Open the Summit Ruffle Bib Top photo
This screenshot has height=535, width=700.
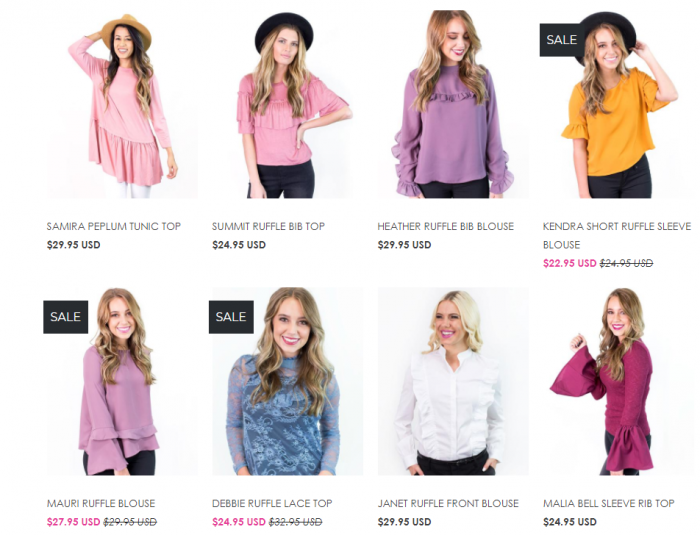tap(288, 104)
